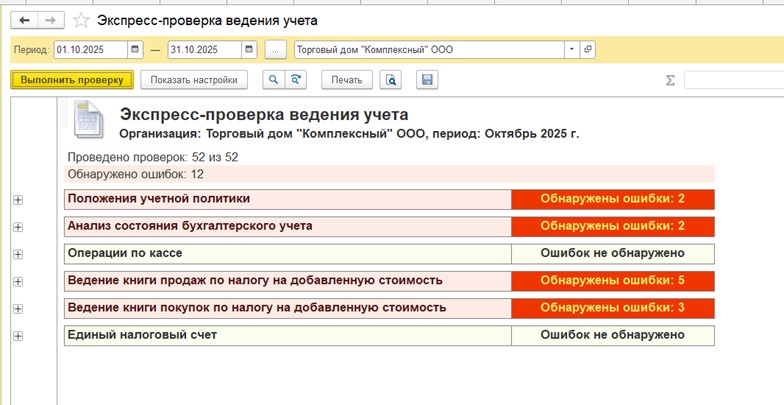784x405 pixels.
Task: Open calendar for period start date
Action: [x=135, y=49]
